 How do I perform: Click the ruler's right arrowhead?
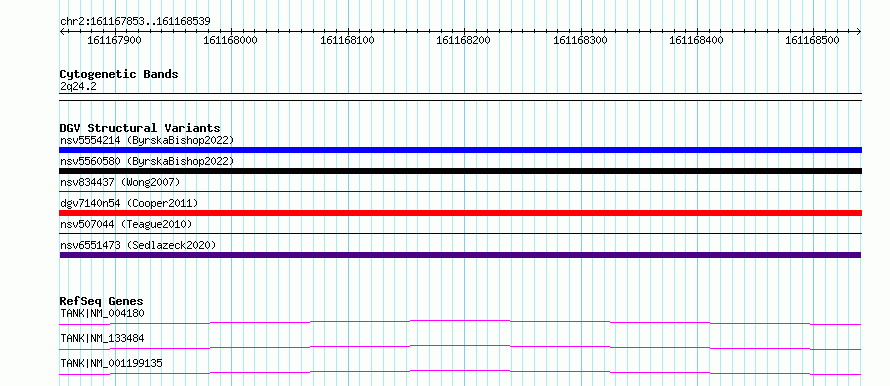859,32
